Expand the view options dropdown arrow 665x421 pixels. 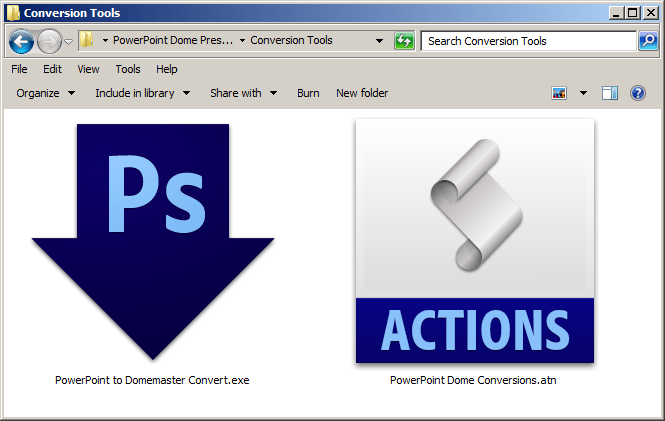click(583, 93)
